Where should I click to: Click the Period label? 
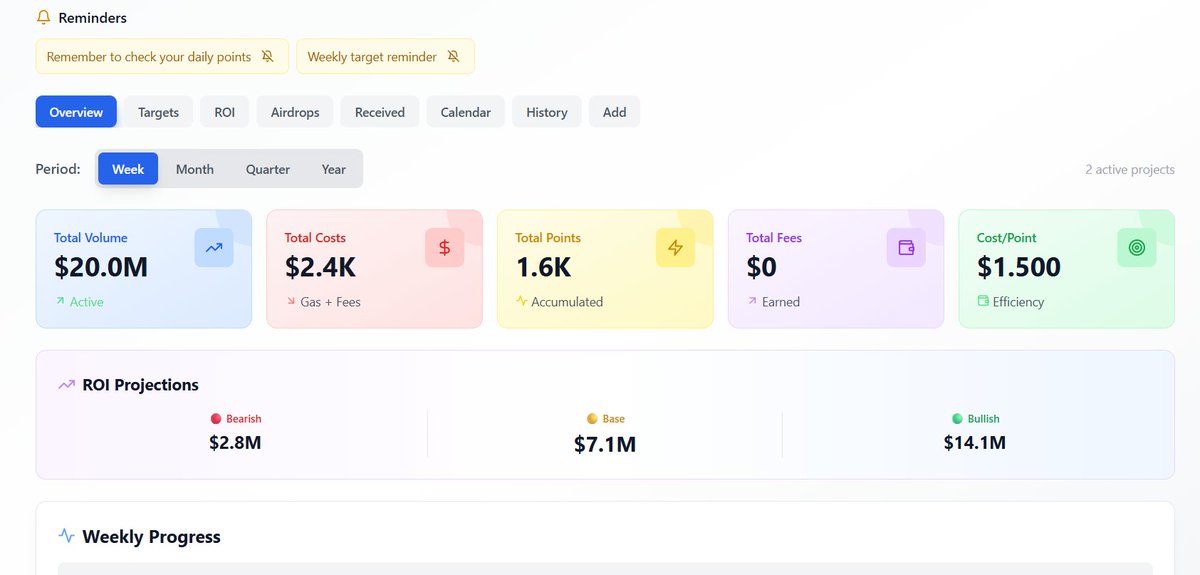58,169
